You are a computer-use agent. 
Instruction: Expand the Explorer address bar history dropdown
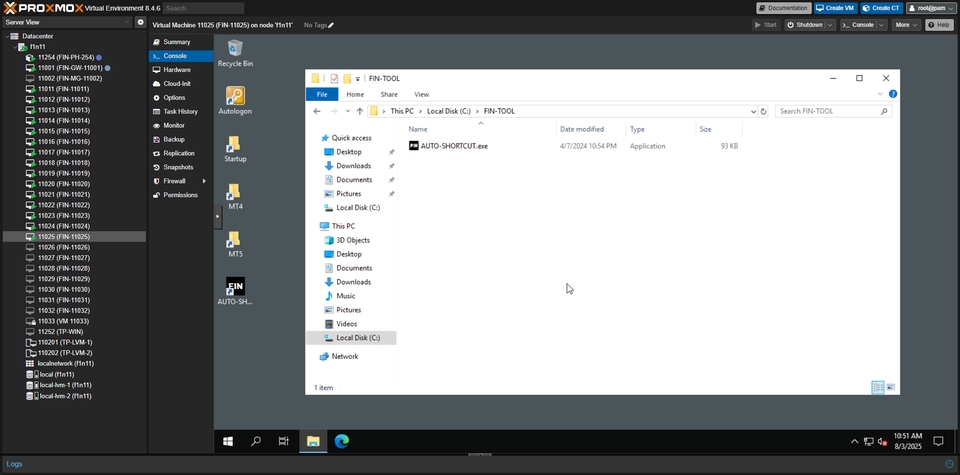753,111
